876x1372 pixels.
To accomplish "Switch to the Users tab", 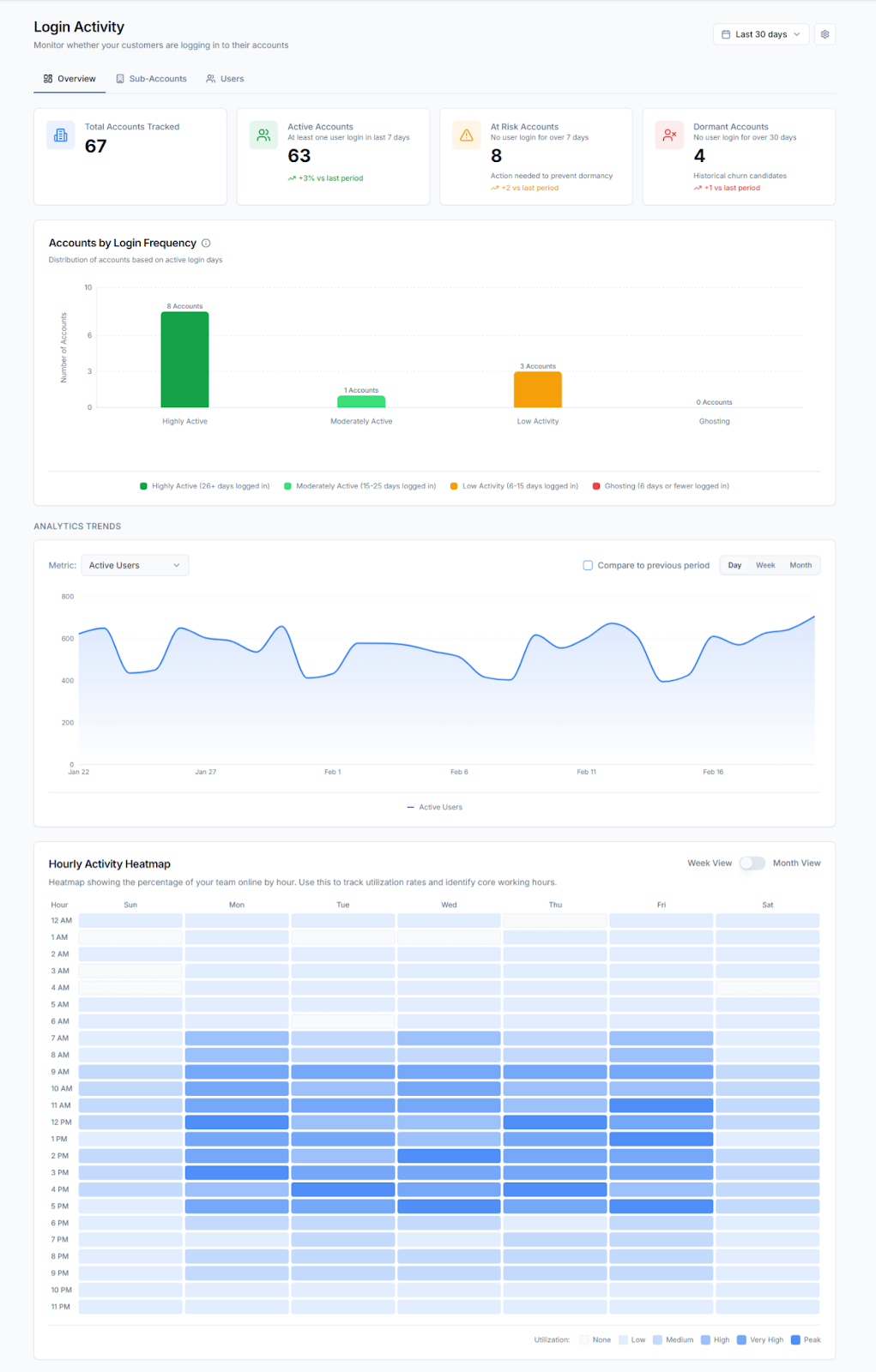I will point(225,79).
